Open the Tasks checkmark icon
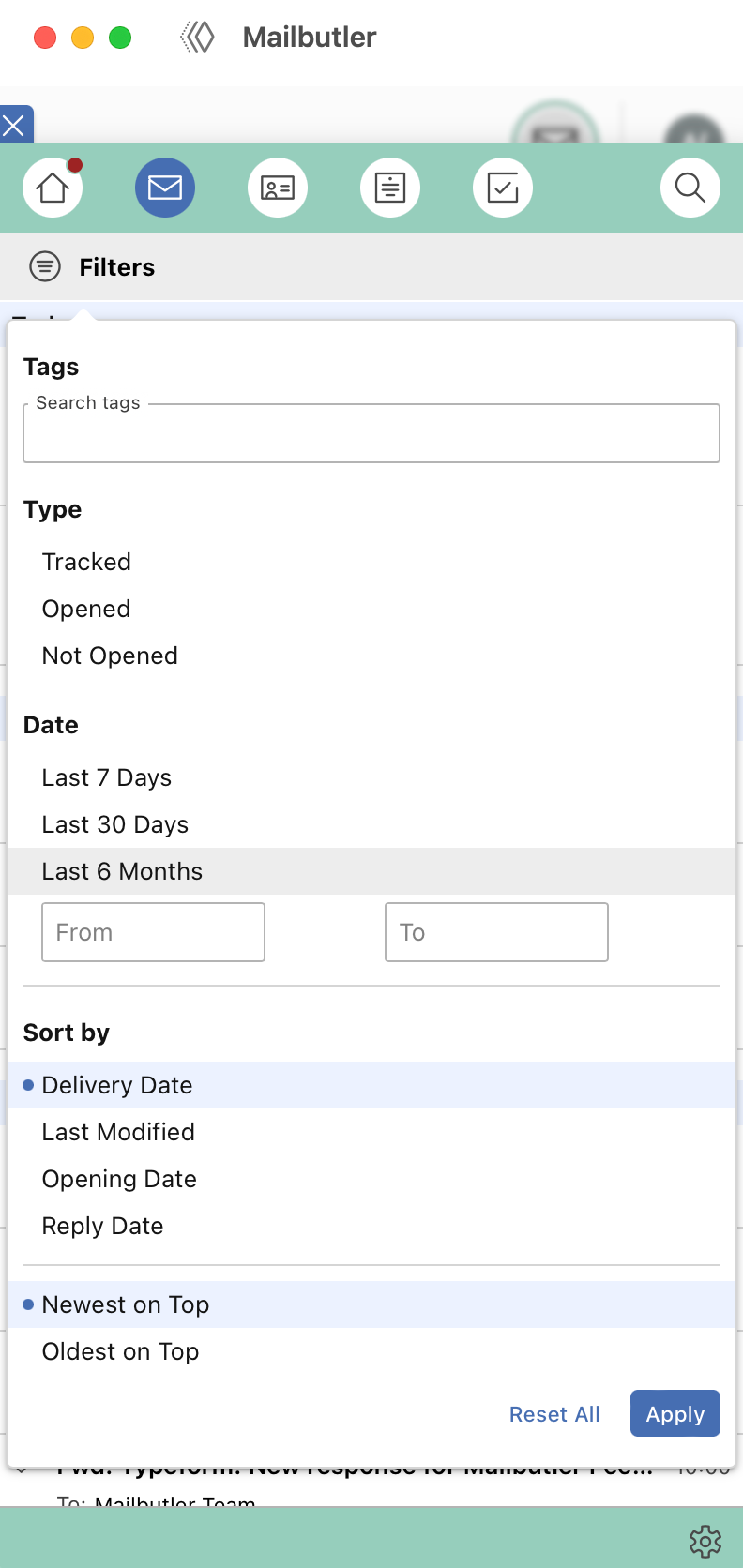 [x=503, y=188]
